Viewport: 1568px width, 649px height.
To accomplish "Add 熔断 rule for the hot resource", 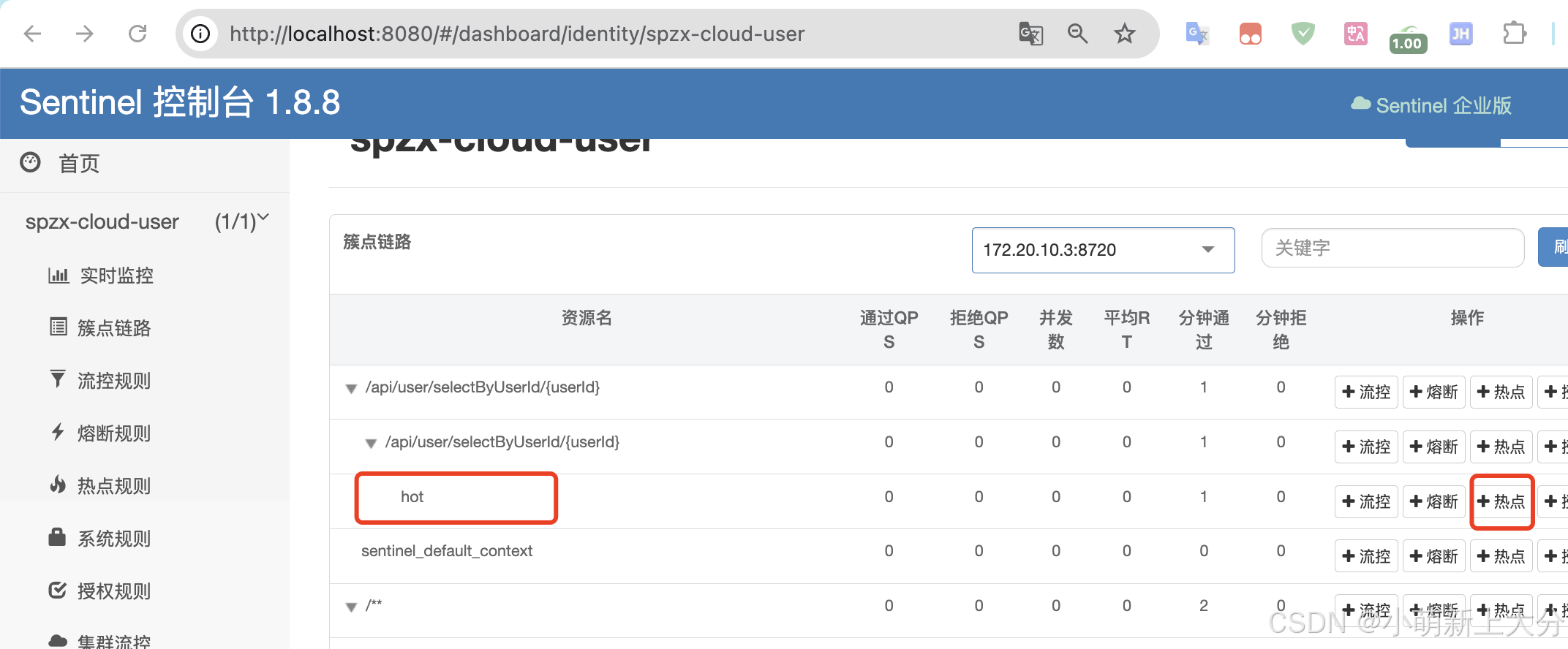I will click(1433, 501).
